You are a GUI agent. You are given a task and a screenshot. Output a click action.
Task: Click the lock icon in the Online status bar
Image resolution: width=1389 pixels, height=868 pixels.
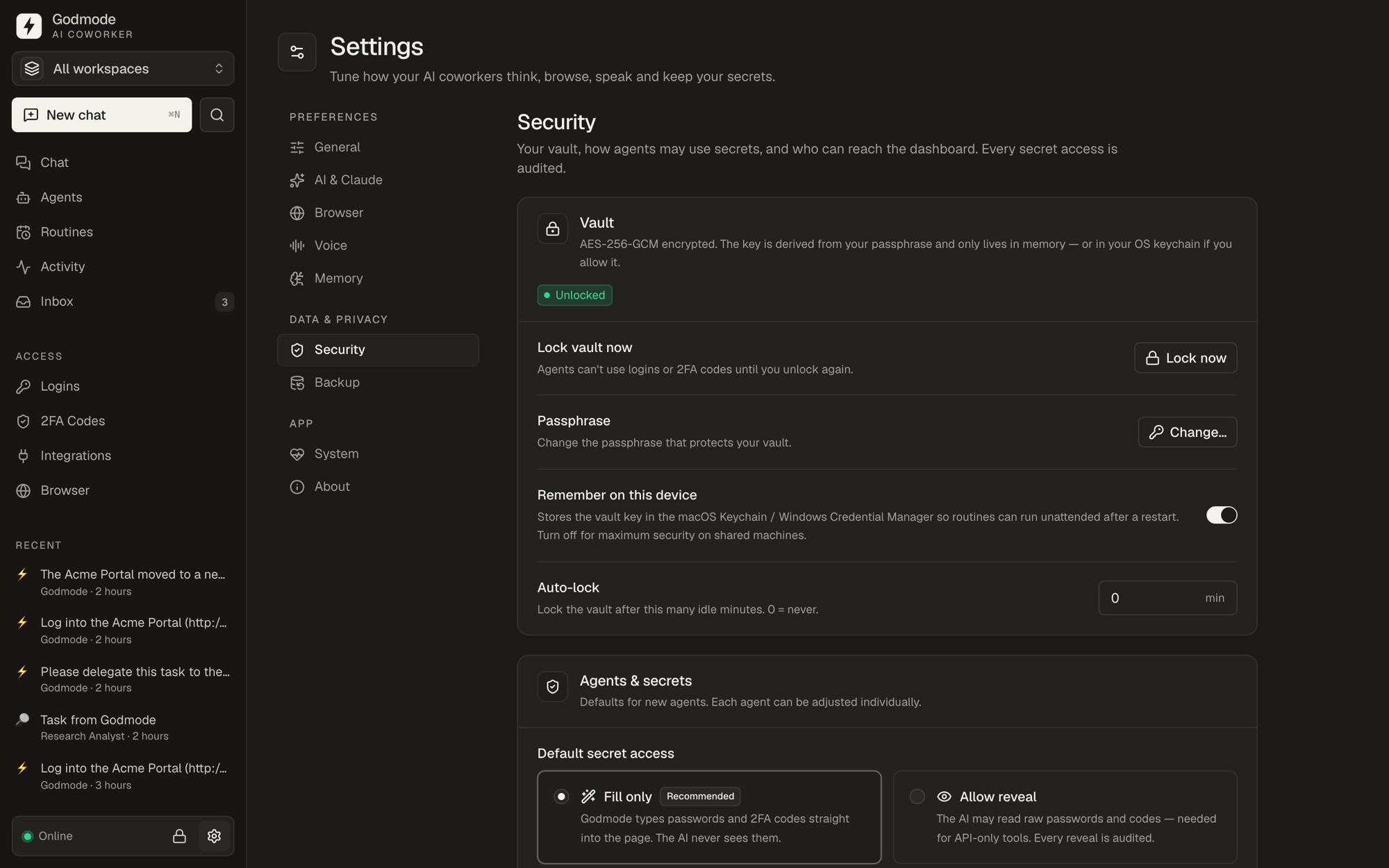pos(179,836)
